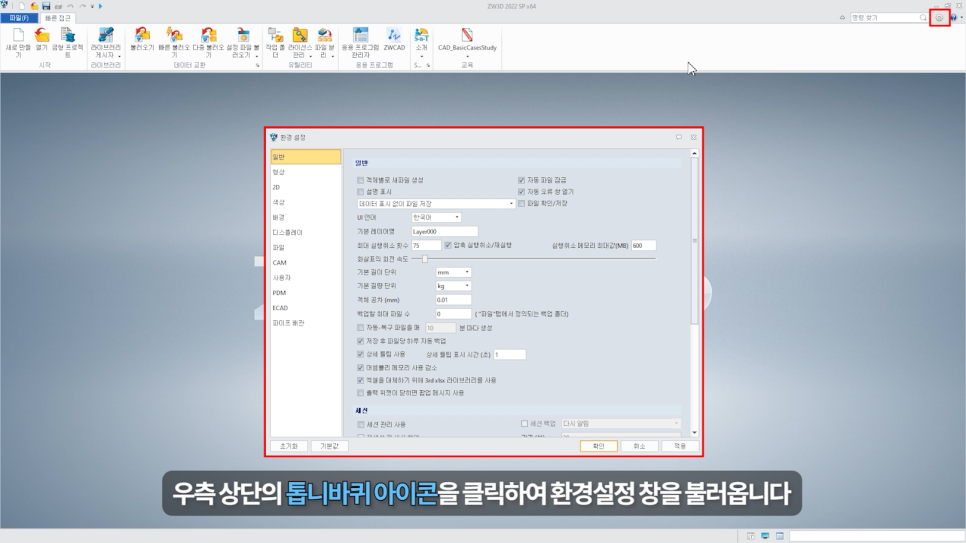
Task: Click the help icon at top right
Action: tap(954, 18)
